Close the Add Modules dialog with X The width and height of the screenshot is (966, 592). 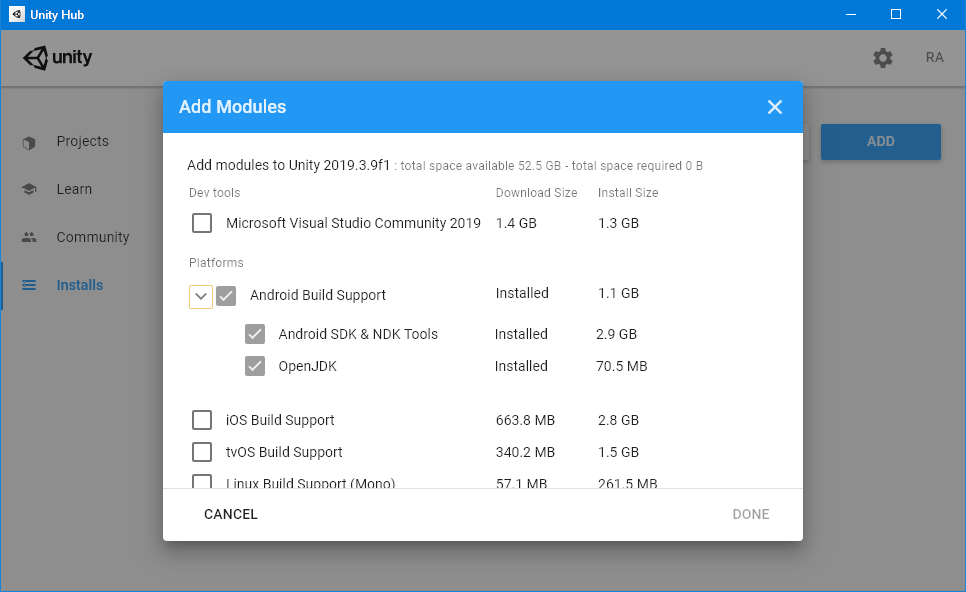pos(775,107)
